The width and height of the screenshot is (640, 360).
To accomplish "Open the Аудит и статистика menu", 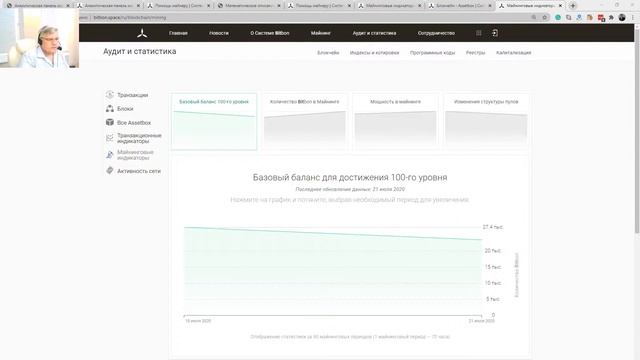I will pyautogui.click(x=374, y=33).
